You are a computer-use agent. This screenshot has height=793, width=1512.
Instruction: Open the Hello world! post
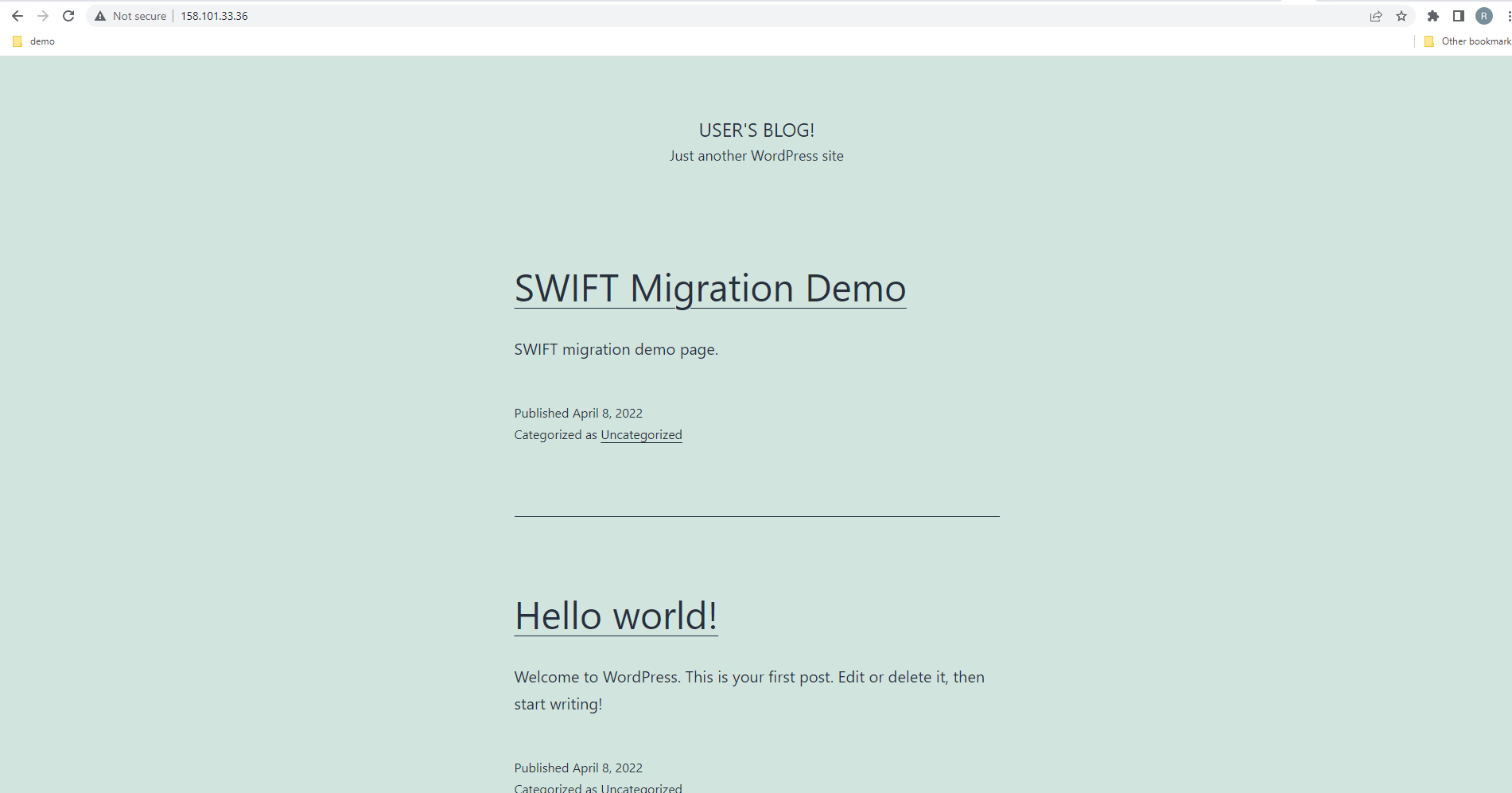click(x=616, y=616)
